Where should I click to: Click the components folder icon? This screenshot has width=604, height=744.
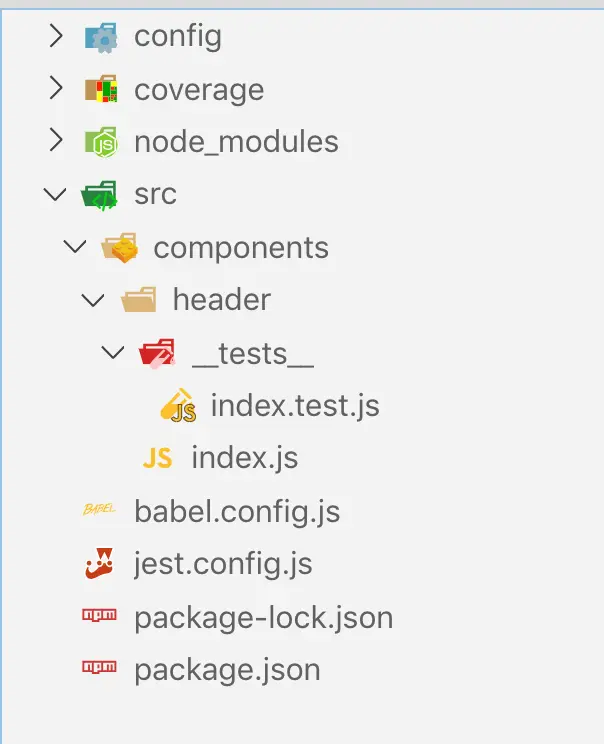click(x=120, y=248)
